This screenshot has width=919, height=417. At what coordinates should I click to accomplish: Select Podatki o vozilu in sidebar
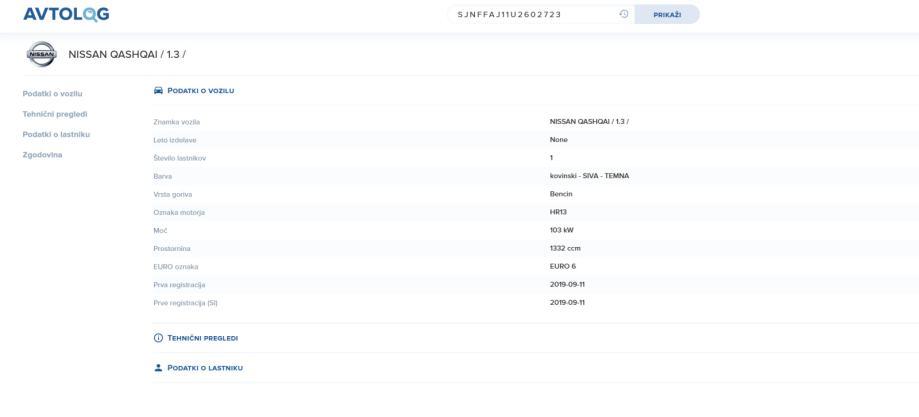(52, 93)
